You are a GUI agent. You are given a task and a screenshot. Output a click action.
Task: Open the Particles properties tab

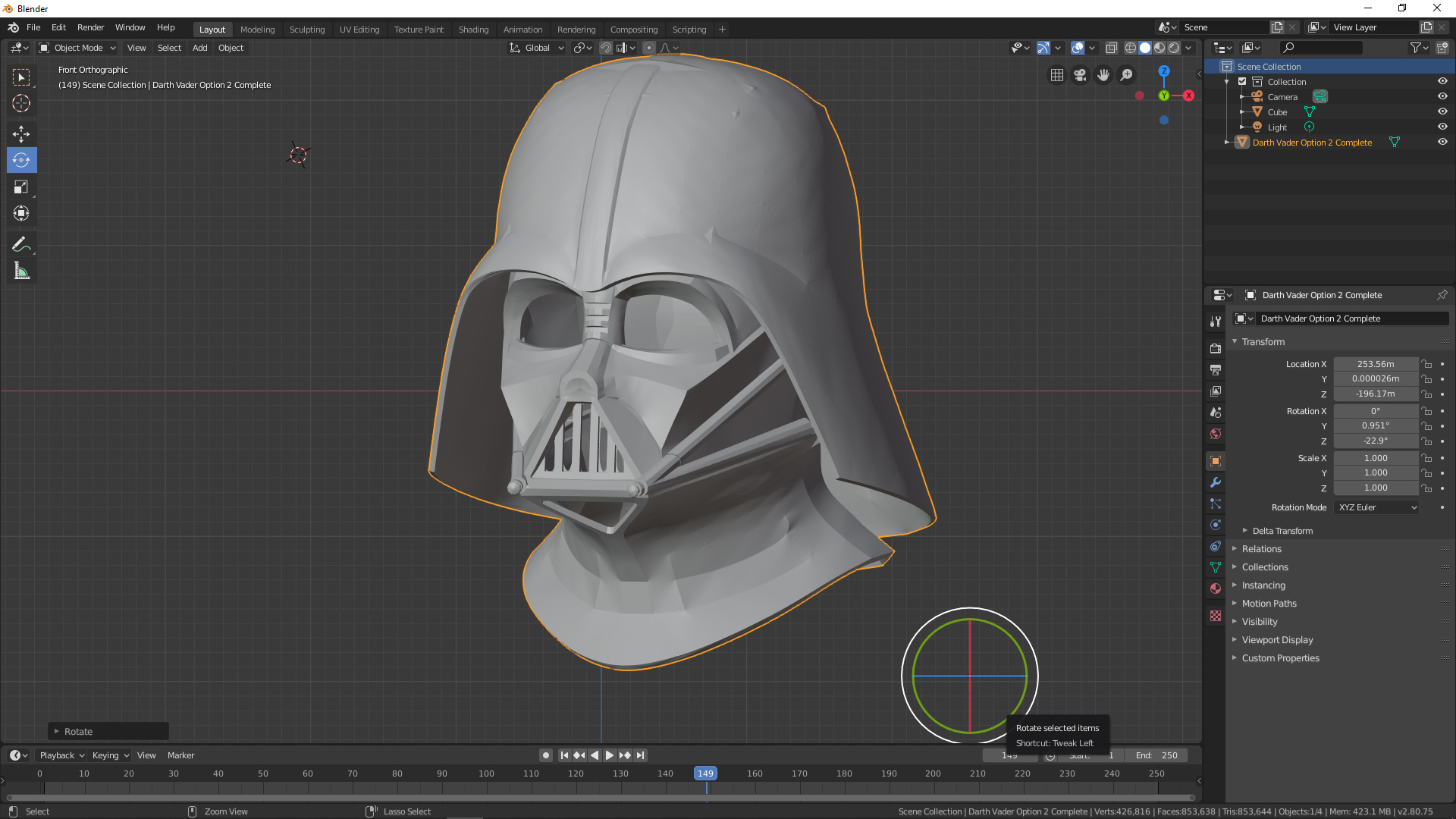point(1216,504)
